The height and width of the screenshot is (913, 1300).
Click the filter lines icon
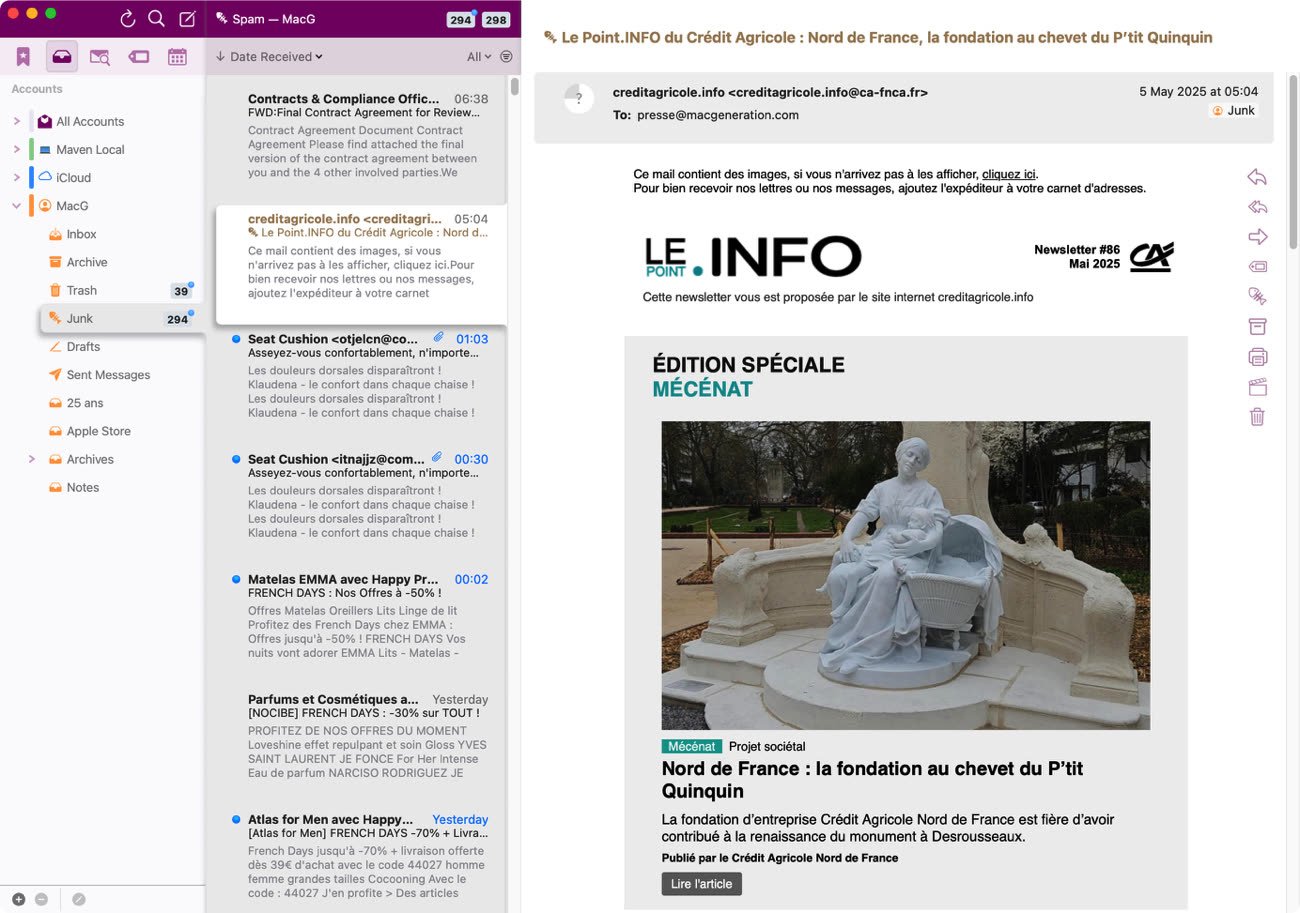[x=506, y=57]
